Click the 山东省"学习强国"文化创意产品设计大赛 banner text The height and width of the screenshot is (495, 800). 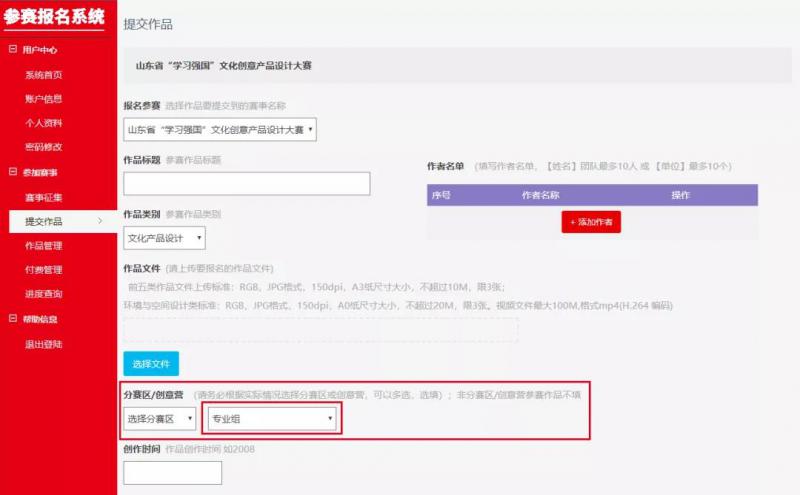pos(223,65)
